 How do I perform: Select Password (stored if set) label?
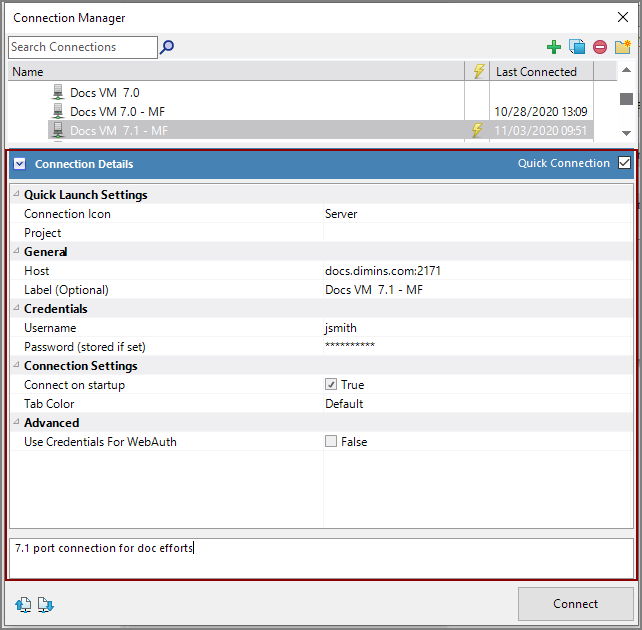[85, 347]
